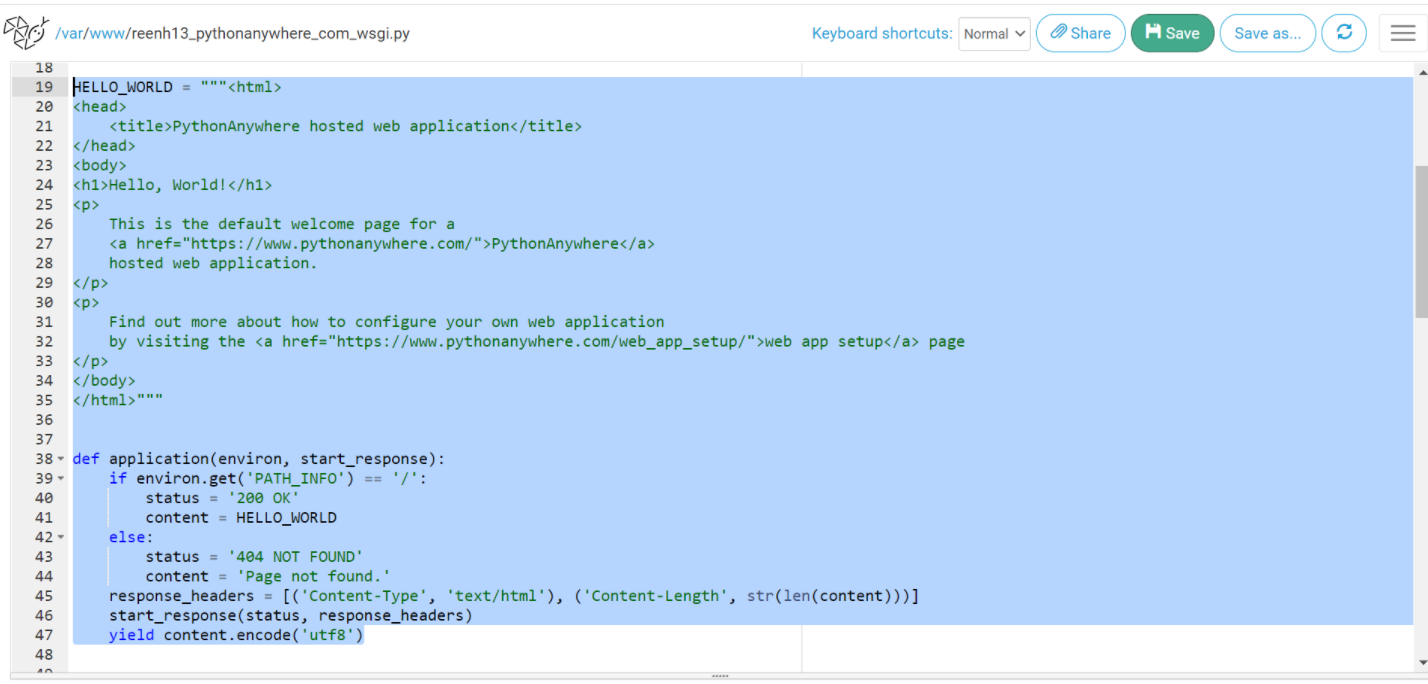Click the vertical scrollbar thumb

pyautogui.click(x=1421, y=240)
